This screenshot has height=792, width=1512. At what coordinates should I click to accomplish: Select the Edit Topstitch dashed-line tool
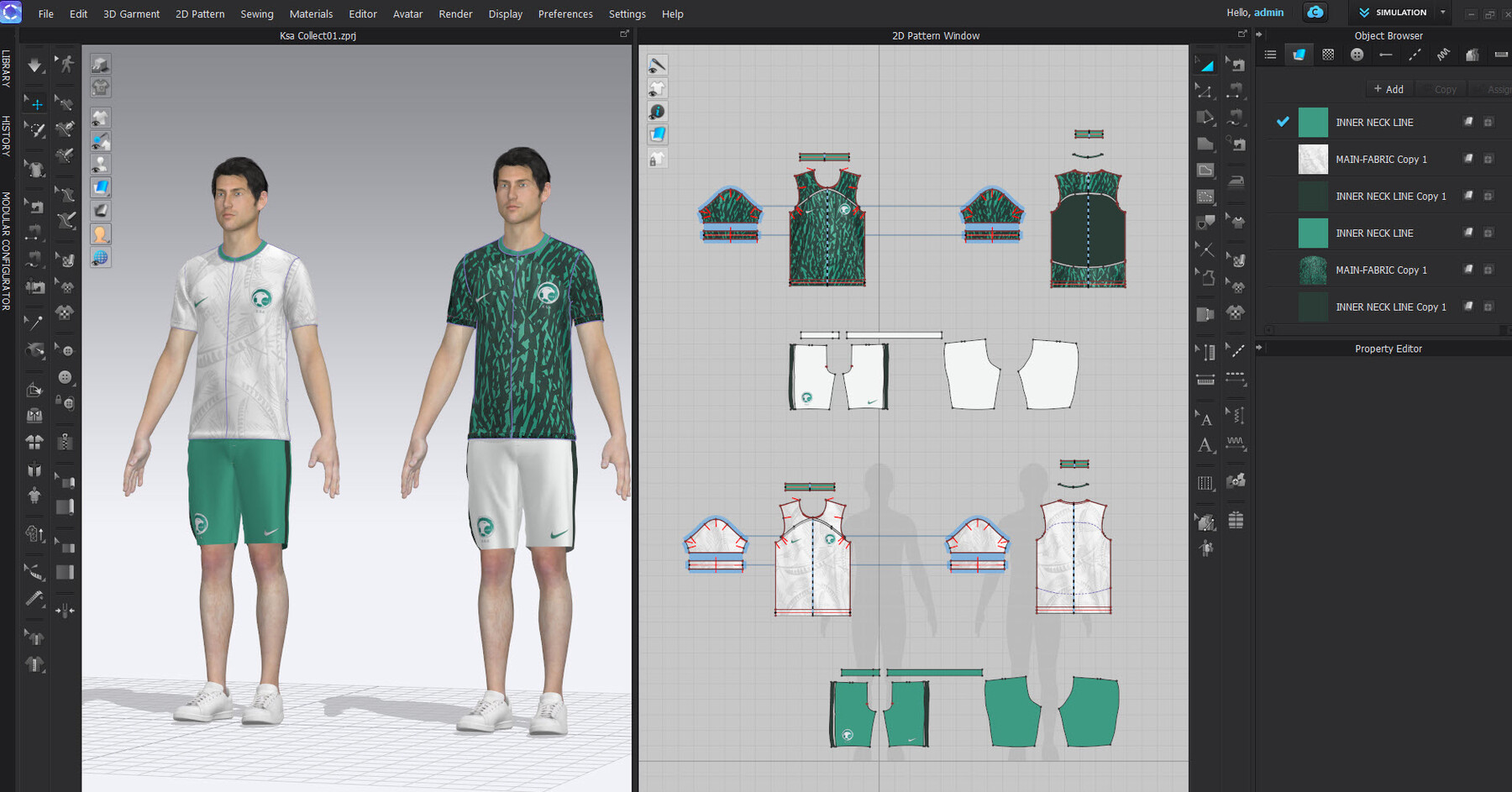[1236, 350]
